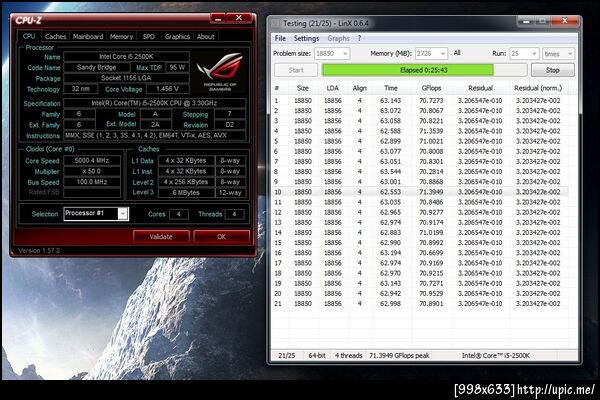600x400 pixels.
Task: Select result row 16 with time 63.194
Action: point(420,253)
